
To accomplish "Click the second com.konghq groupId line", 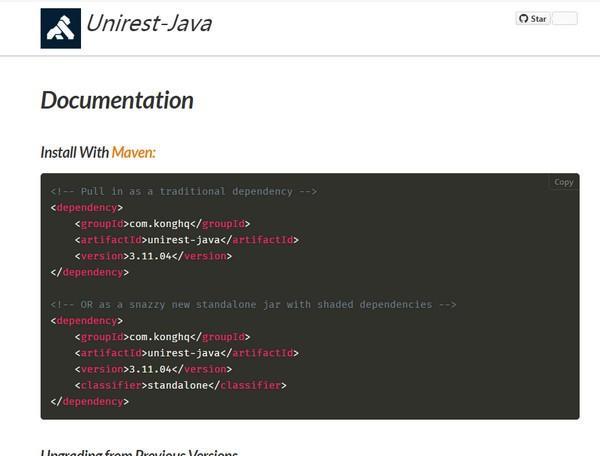I will point(162,337).
